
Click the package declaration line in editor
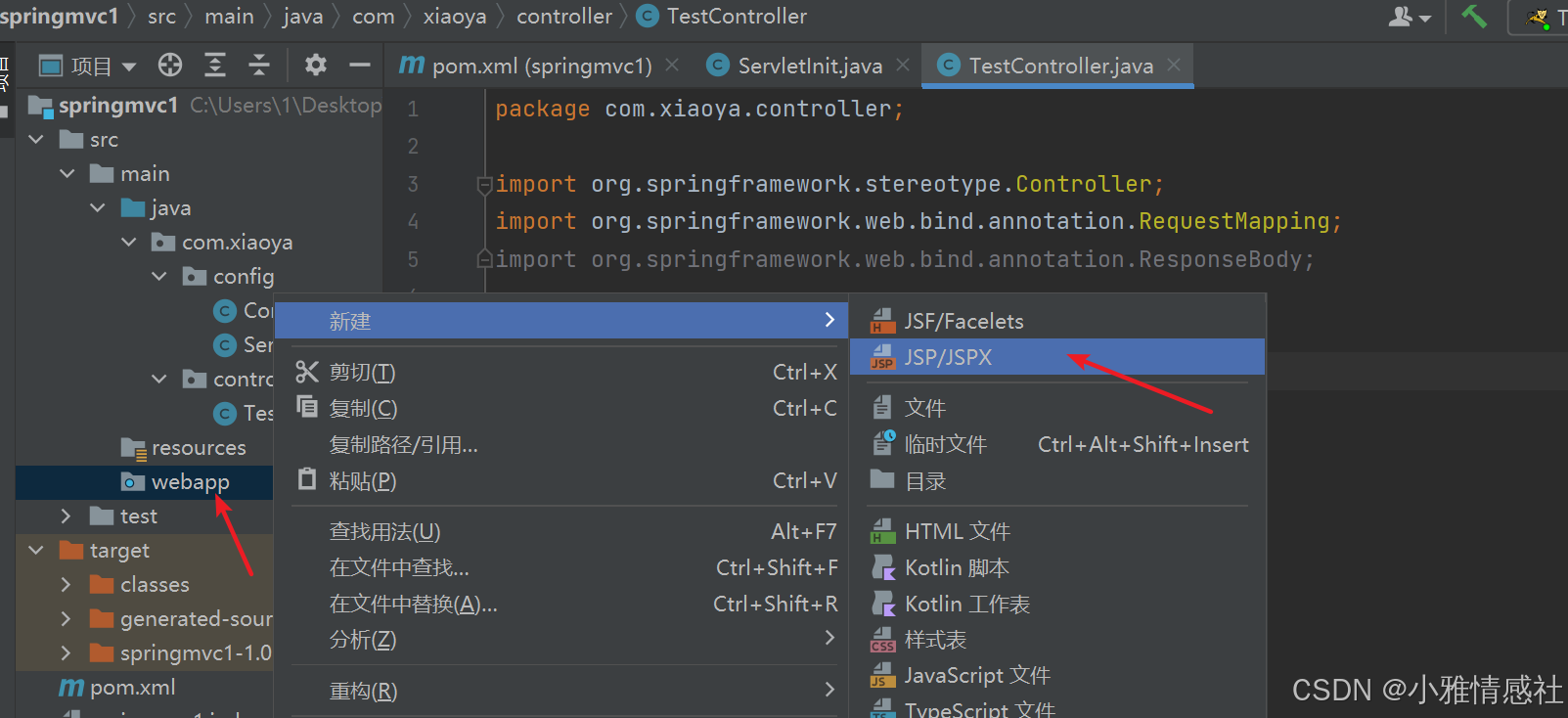(x=699, y=109)
